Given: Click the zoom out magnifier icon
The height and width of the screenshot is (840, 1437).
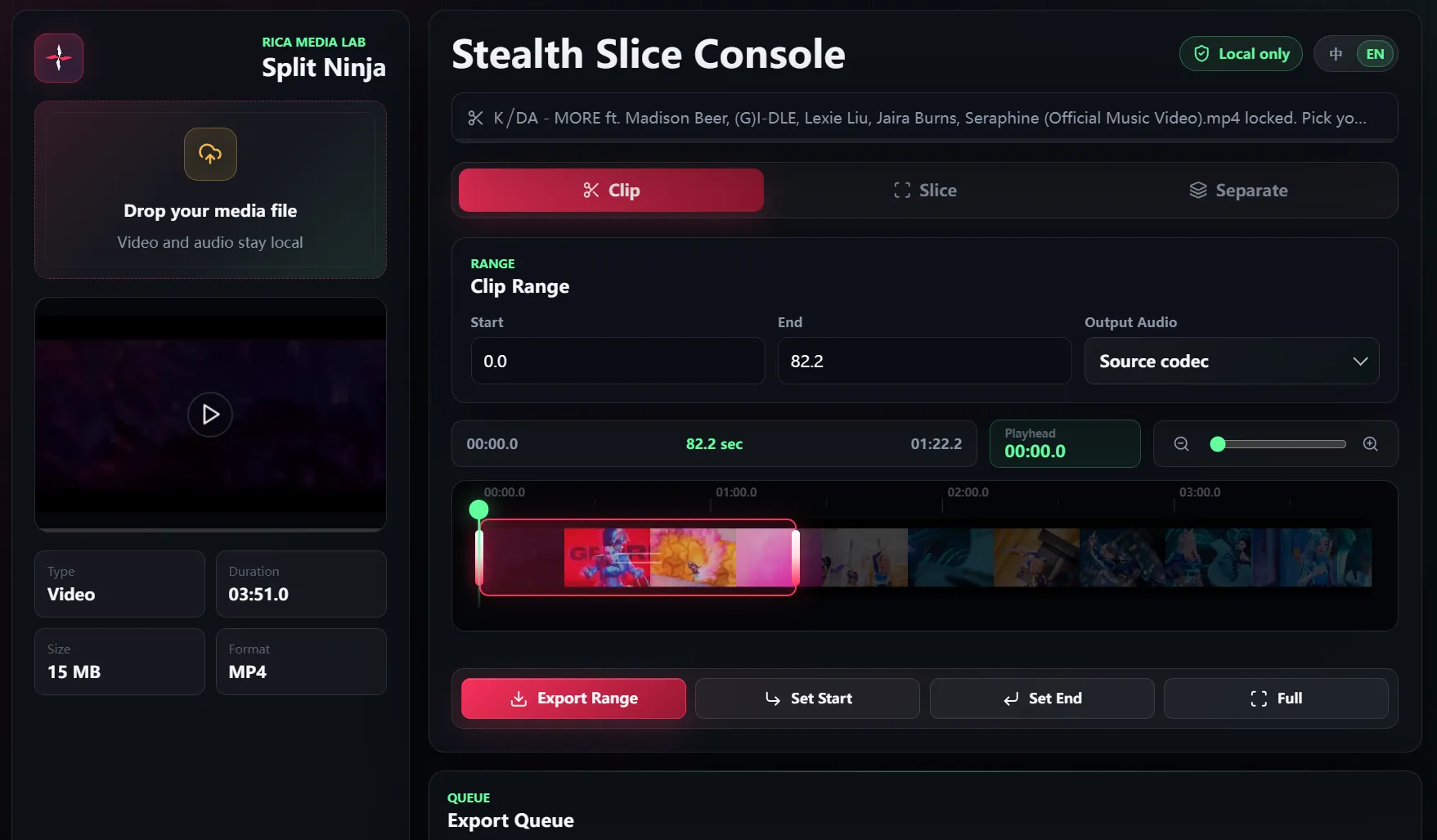Looking at the screenshot, I should [1181, 444].
